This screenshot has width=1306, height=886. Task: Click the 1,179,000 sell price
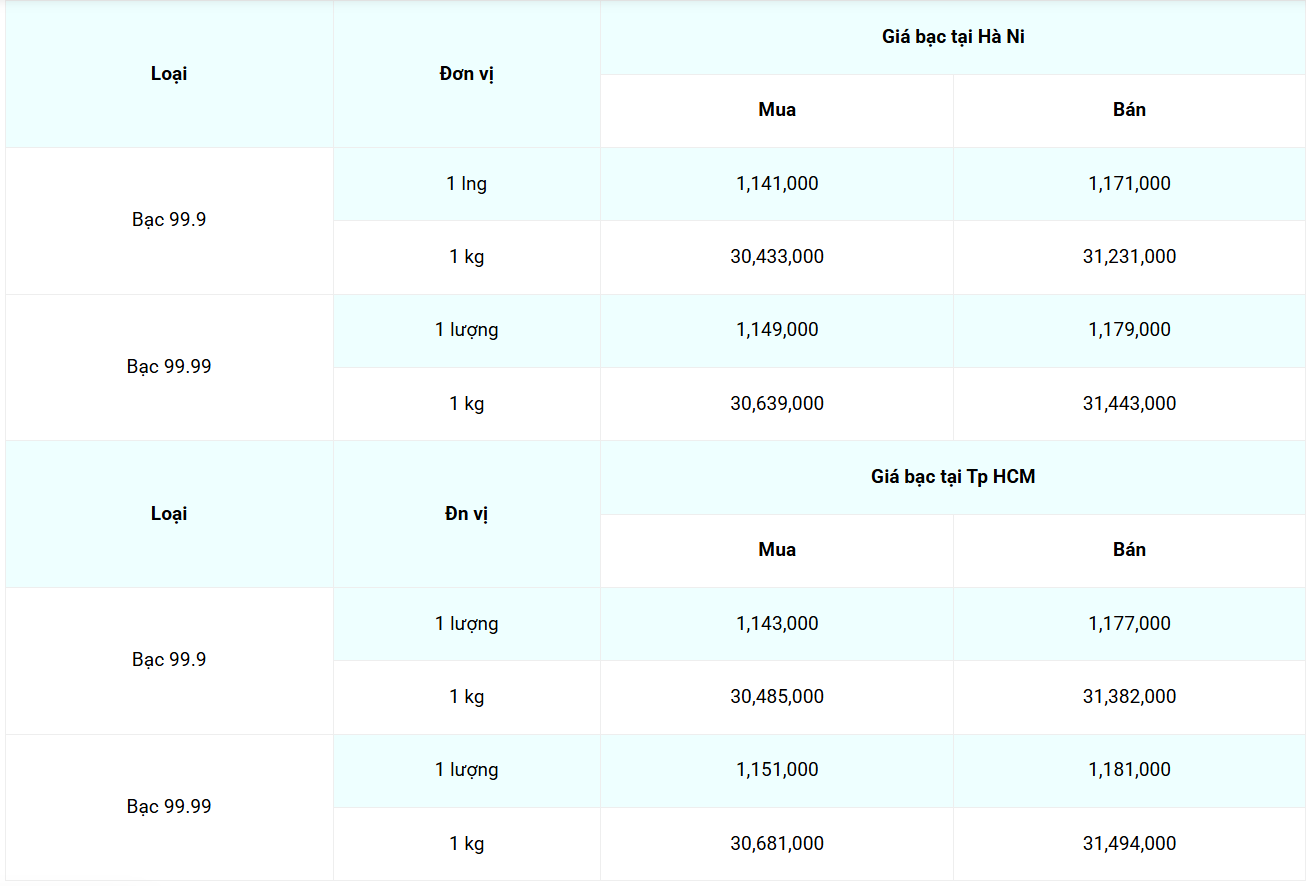pos(1129,330)
